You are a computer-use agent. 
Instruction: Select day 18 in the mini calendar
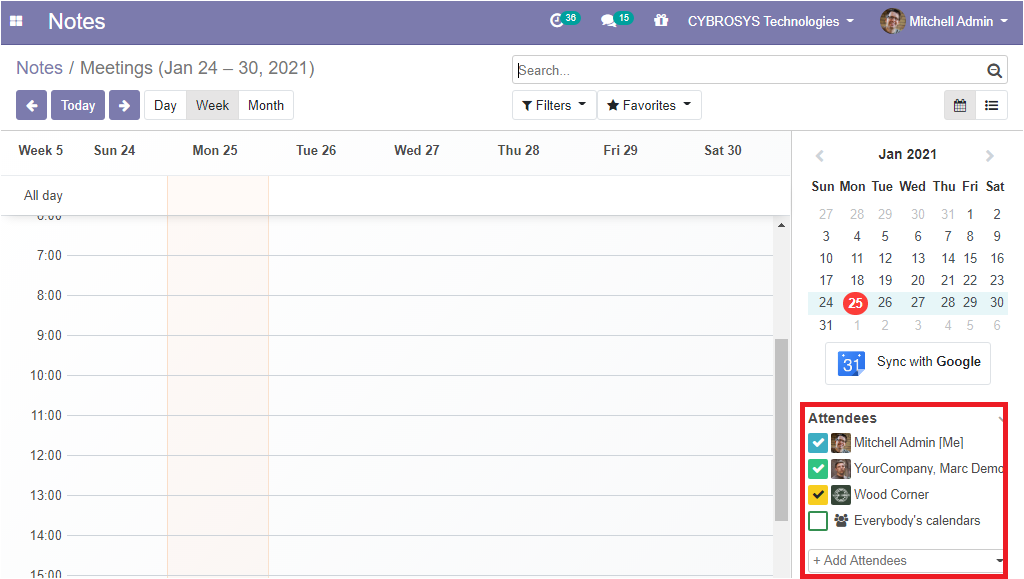point(857,281)
